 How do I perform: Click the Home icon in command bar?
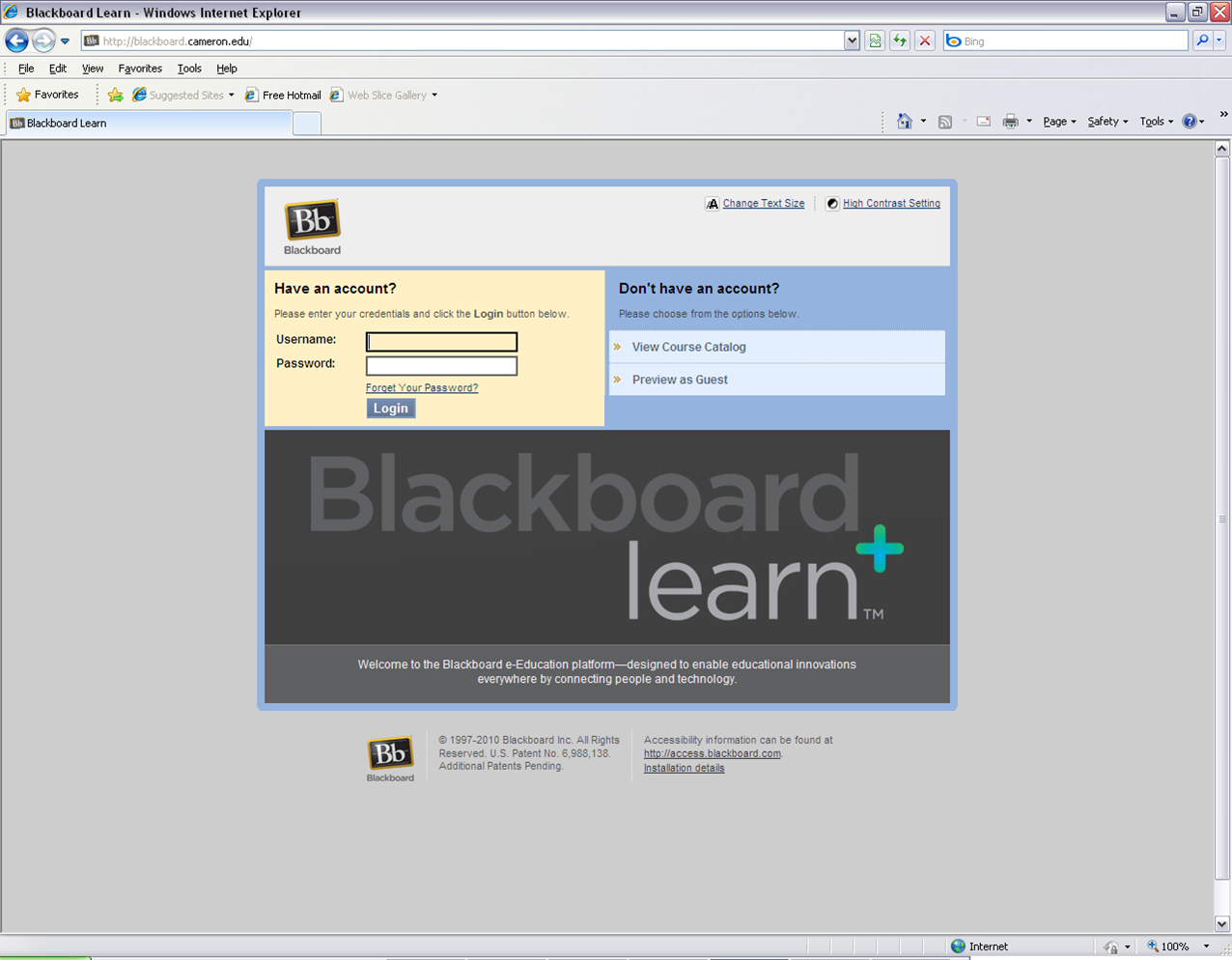click(x=904, y=121)
